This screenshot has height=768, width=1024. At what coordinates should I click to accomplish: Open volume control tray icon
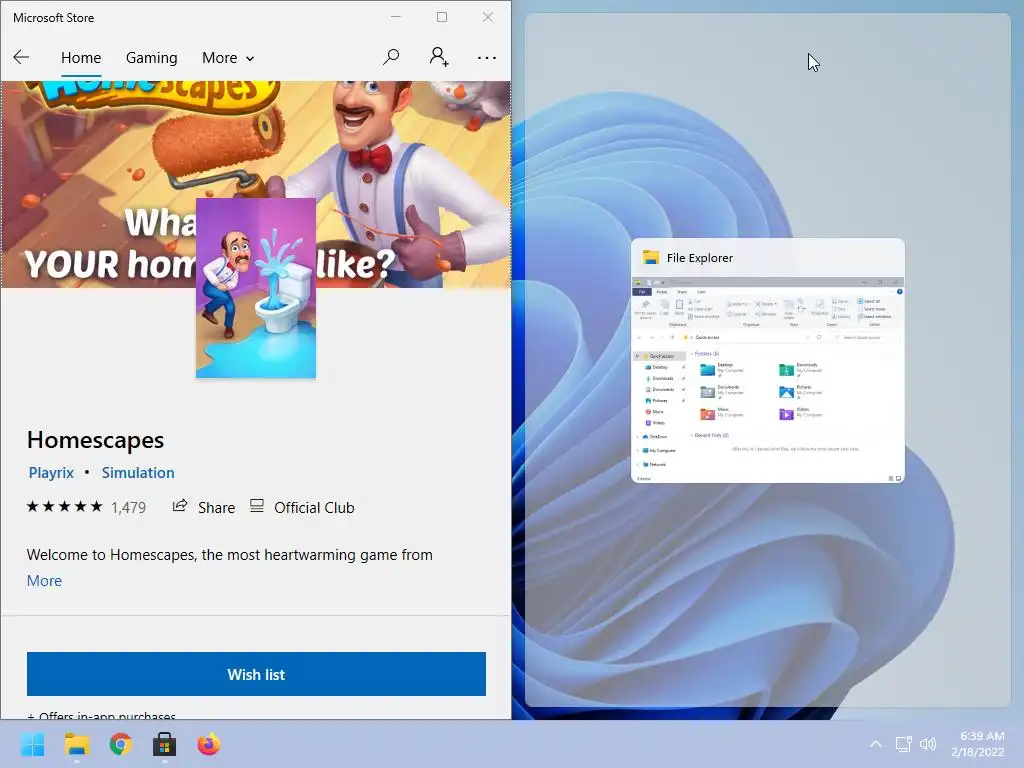928,744
